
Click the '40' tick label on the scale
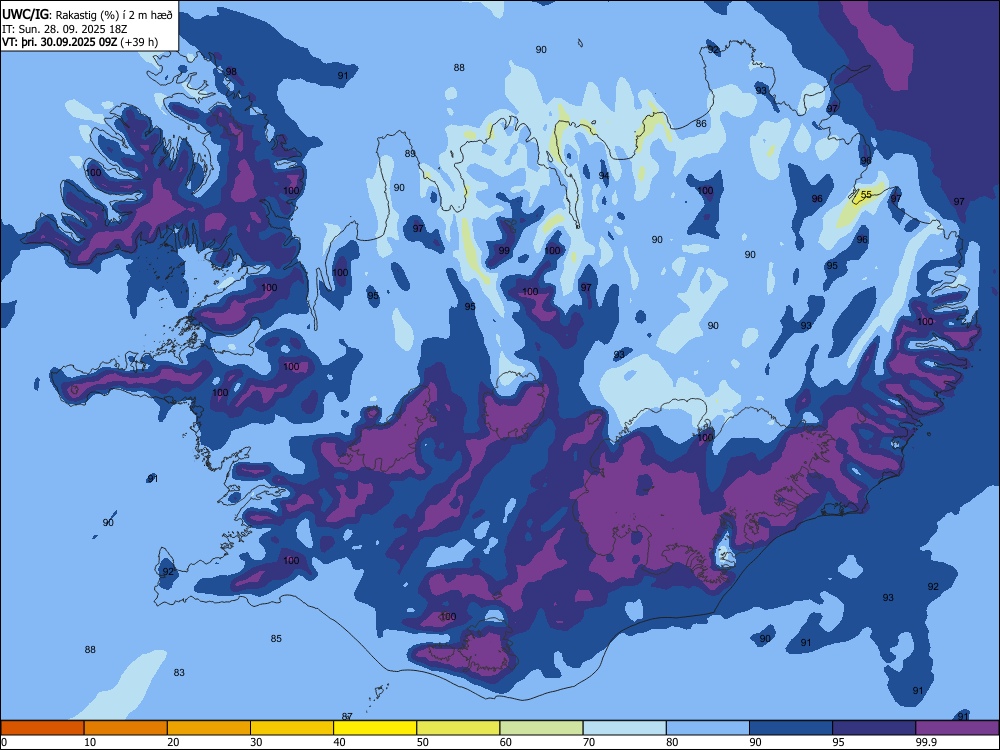339,742
